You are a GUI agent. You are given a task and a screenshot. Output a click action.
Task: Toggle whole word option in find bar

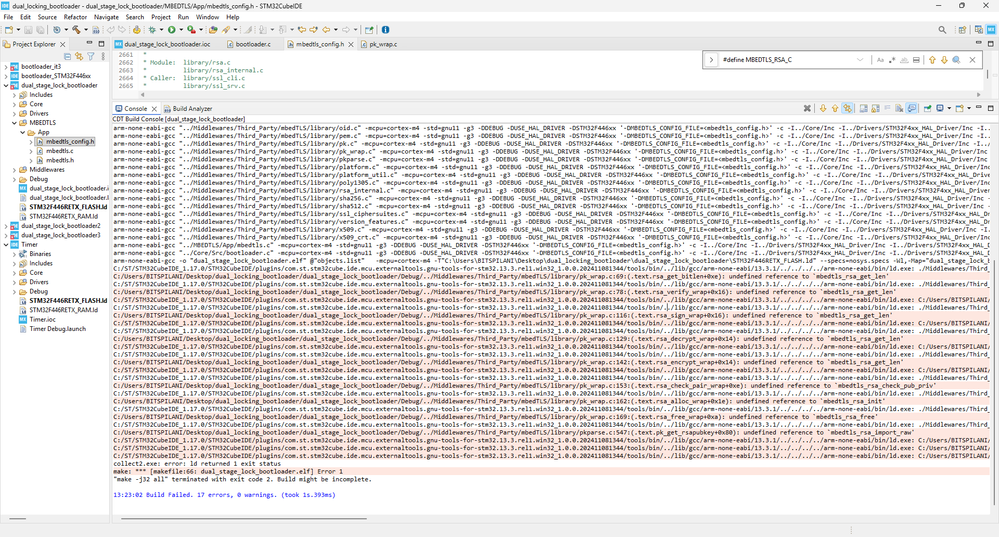(904, 59)
